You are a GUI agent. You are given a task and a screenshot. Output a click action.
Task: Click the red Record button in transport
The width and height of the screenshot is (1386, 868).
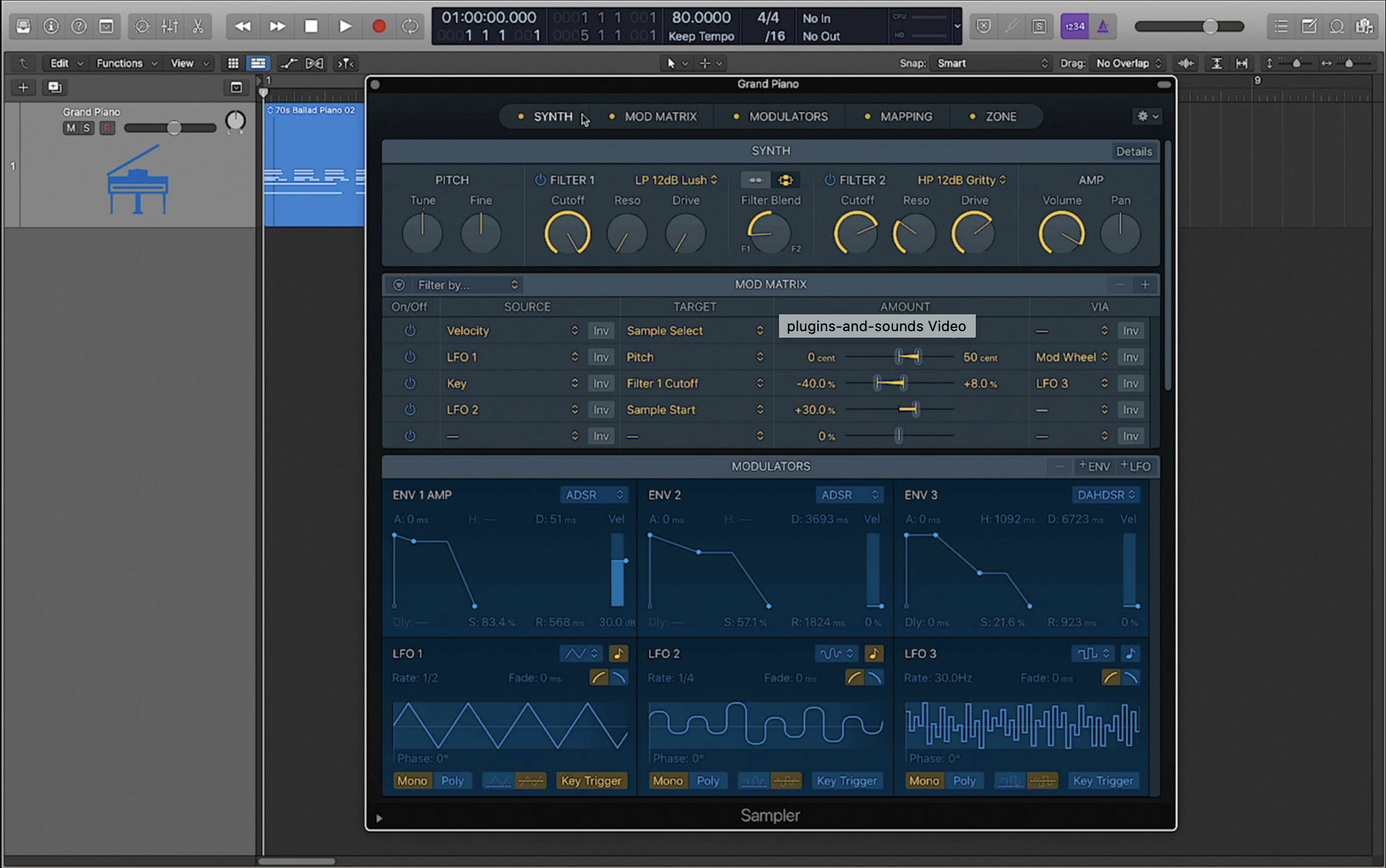point(379,27)
